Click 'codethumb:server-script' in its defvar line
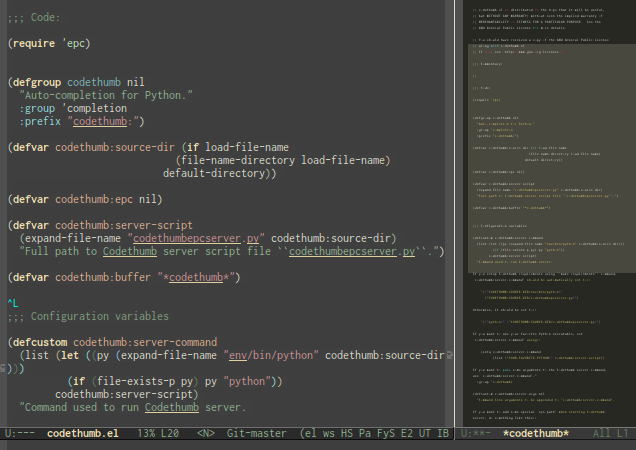 [x=124, y=225]
